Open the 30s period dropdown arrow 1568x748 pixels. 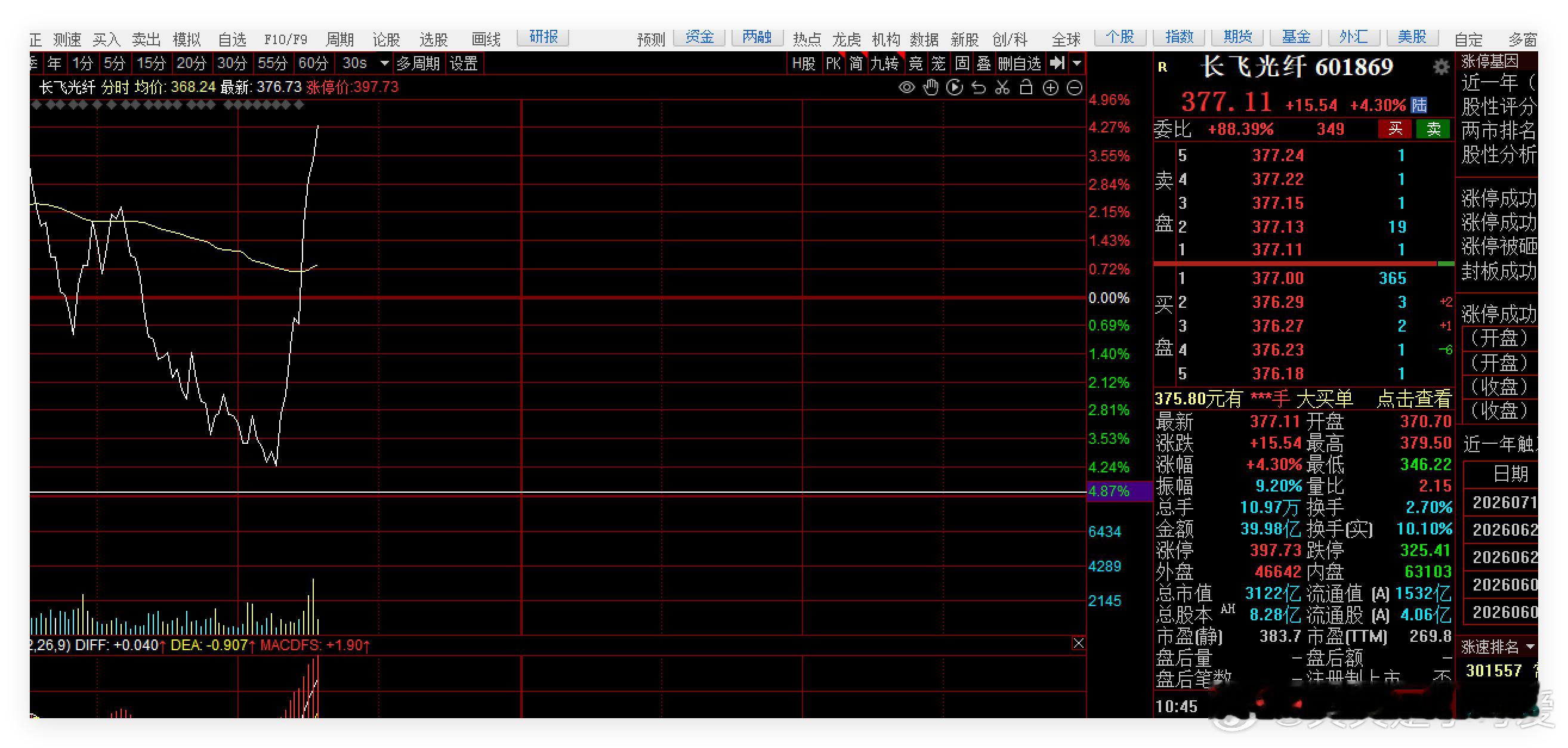point(384,63)
